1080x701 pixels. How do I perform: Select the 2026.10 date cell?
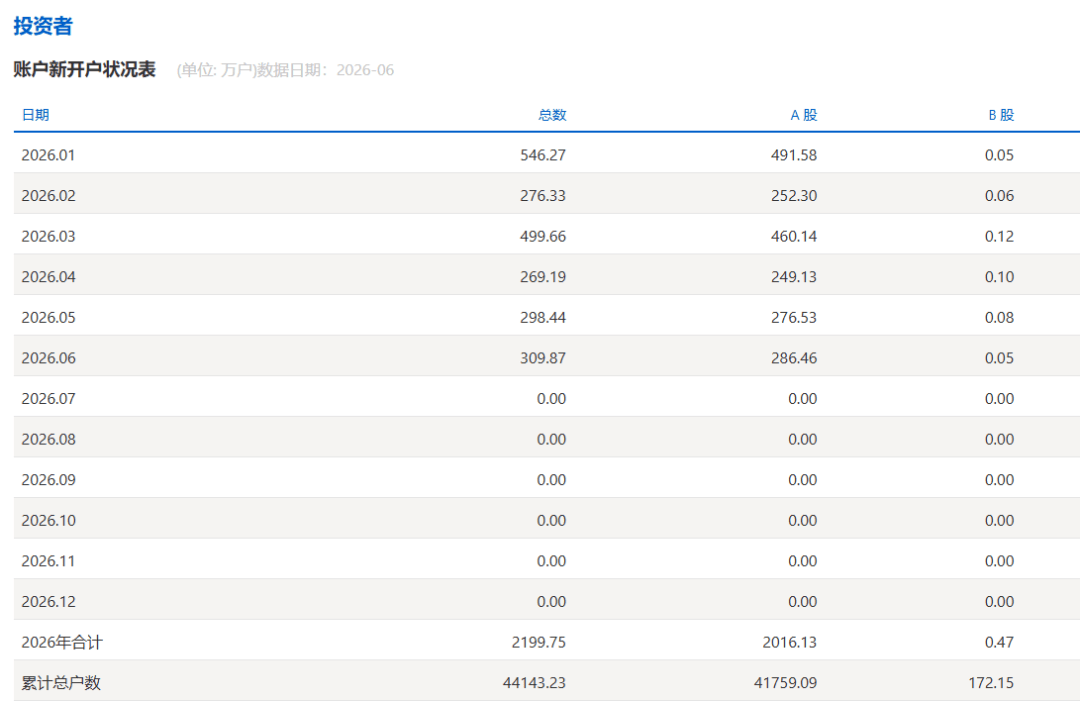[x=48, y=521]
